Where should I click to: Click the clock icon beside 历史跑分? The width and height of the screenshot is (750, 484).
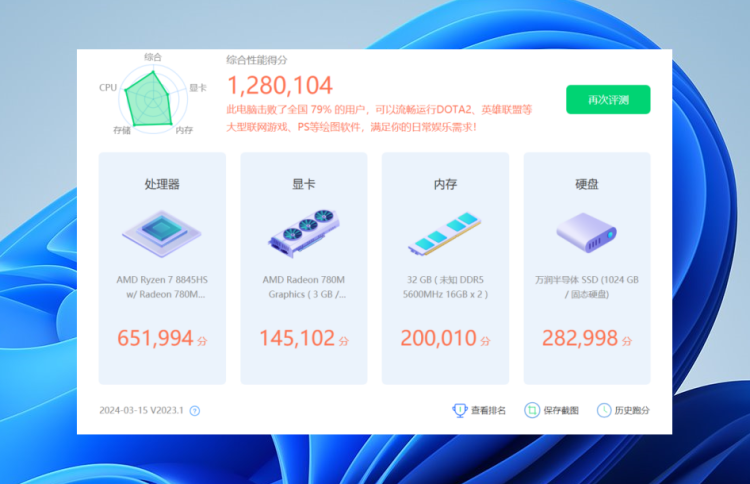tap(604, 410)
